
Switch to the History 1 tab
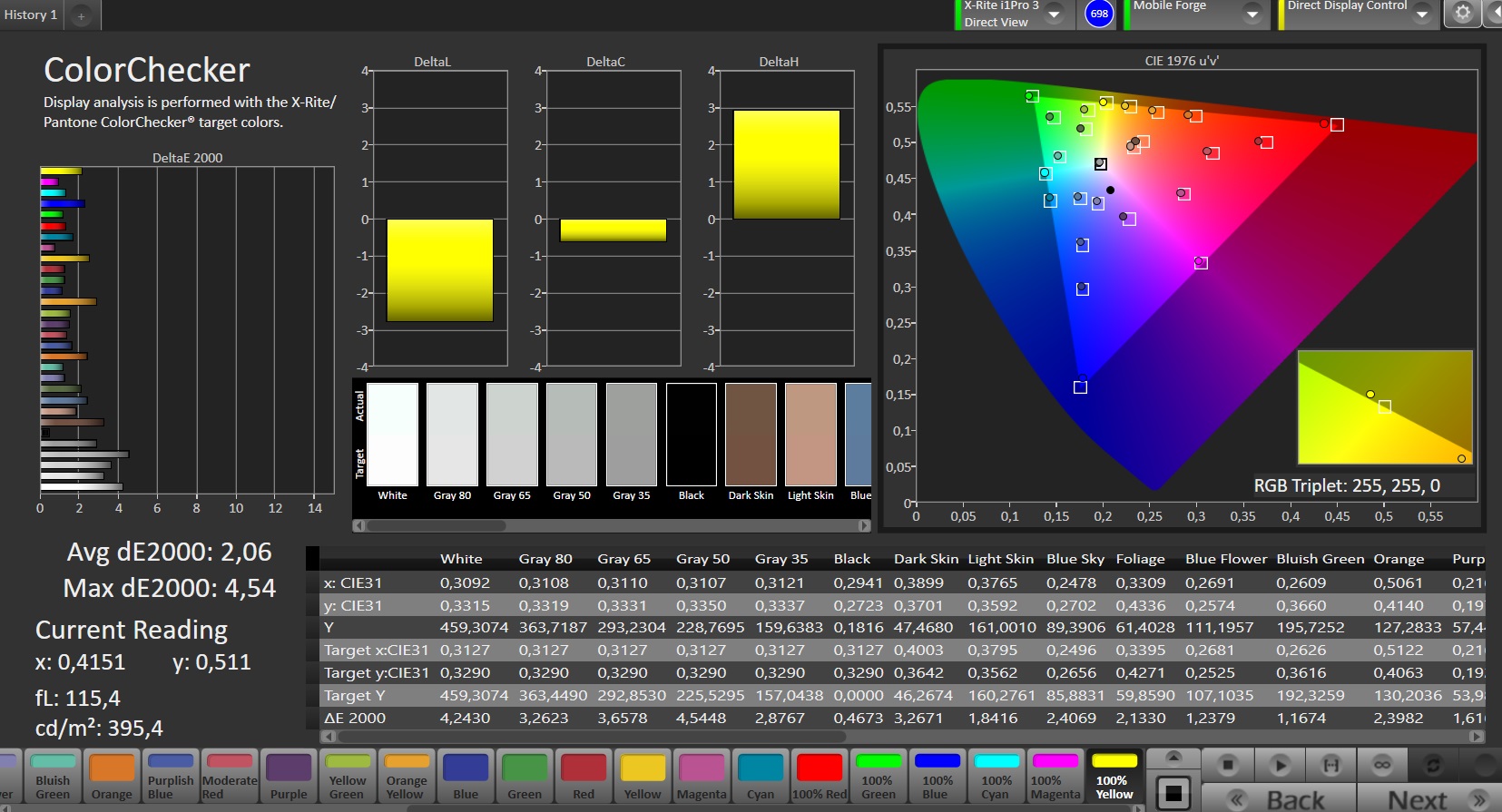click(31, 15)
